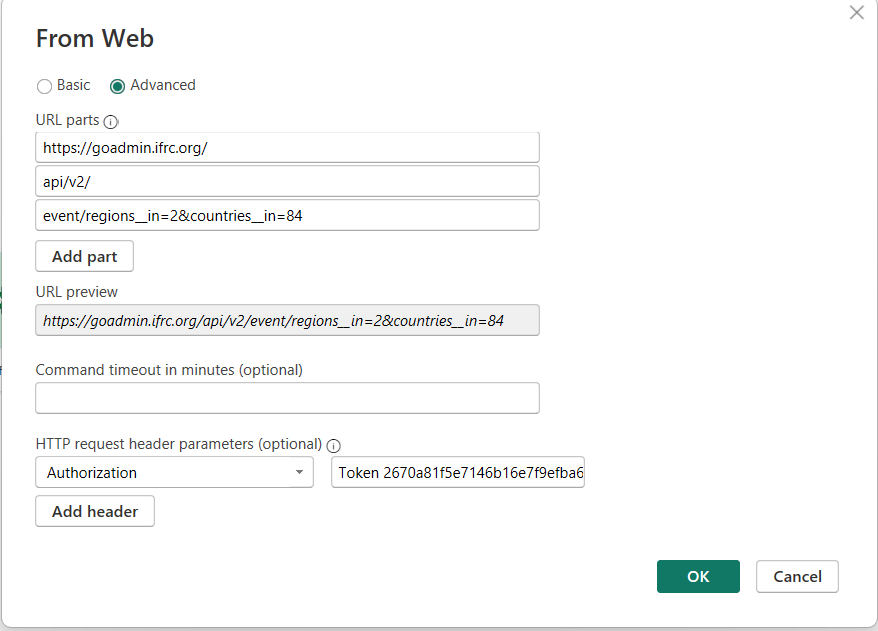878x631 pixels.
Task: Click the Token value field
Action: [x=457, y=473]
